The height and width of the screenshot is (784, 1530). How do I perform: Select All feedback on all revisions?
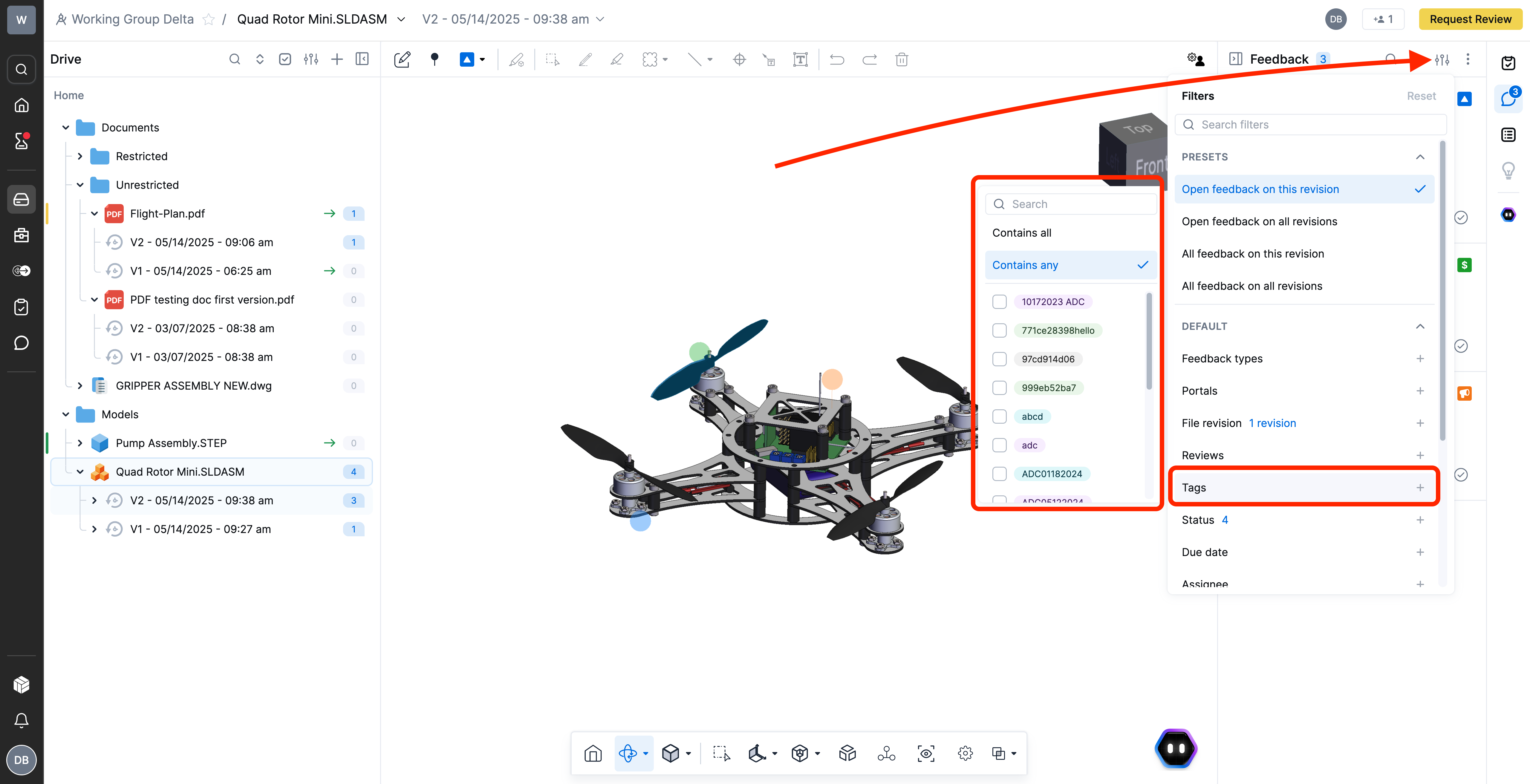[x=1304, y=286]
